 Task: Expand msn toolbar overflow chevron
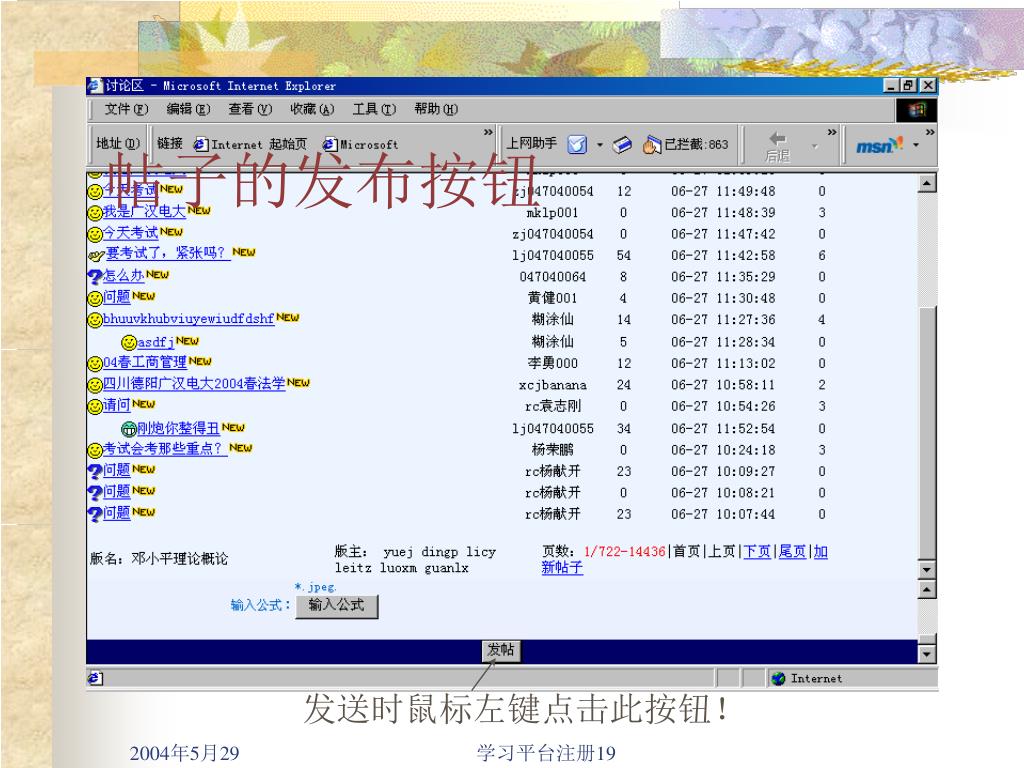(x=930, y=133)
